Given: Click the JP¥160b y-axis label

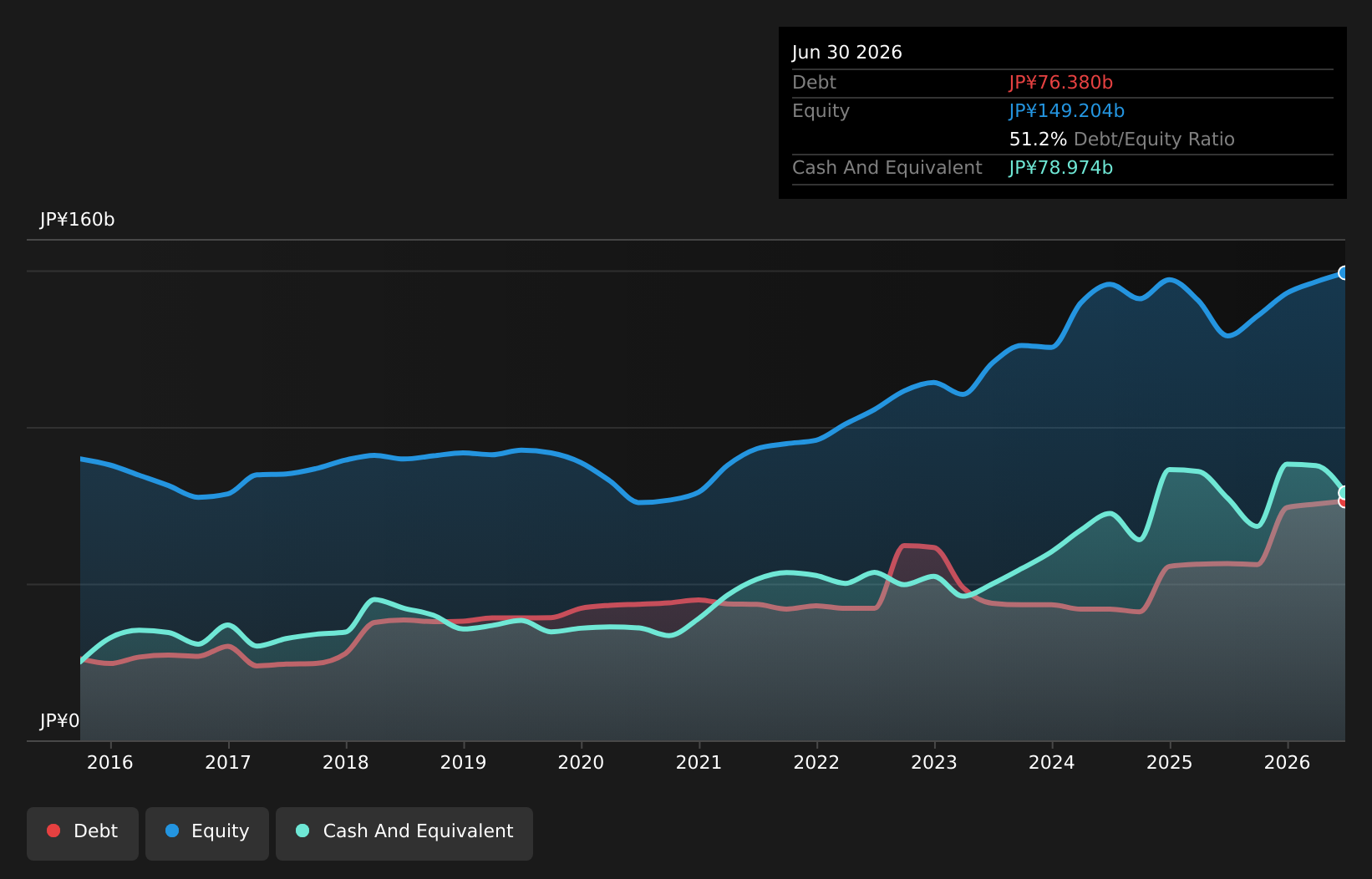Looking at the screenshot, I should point(78,220).
